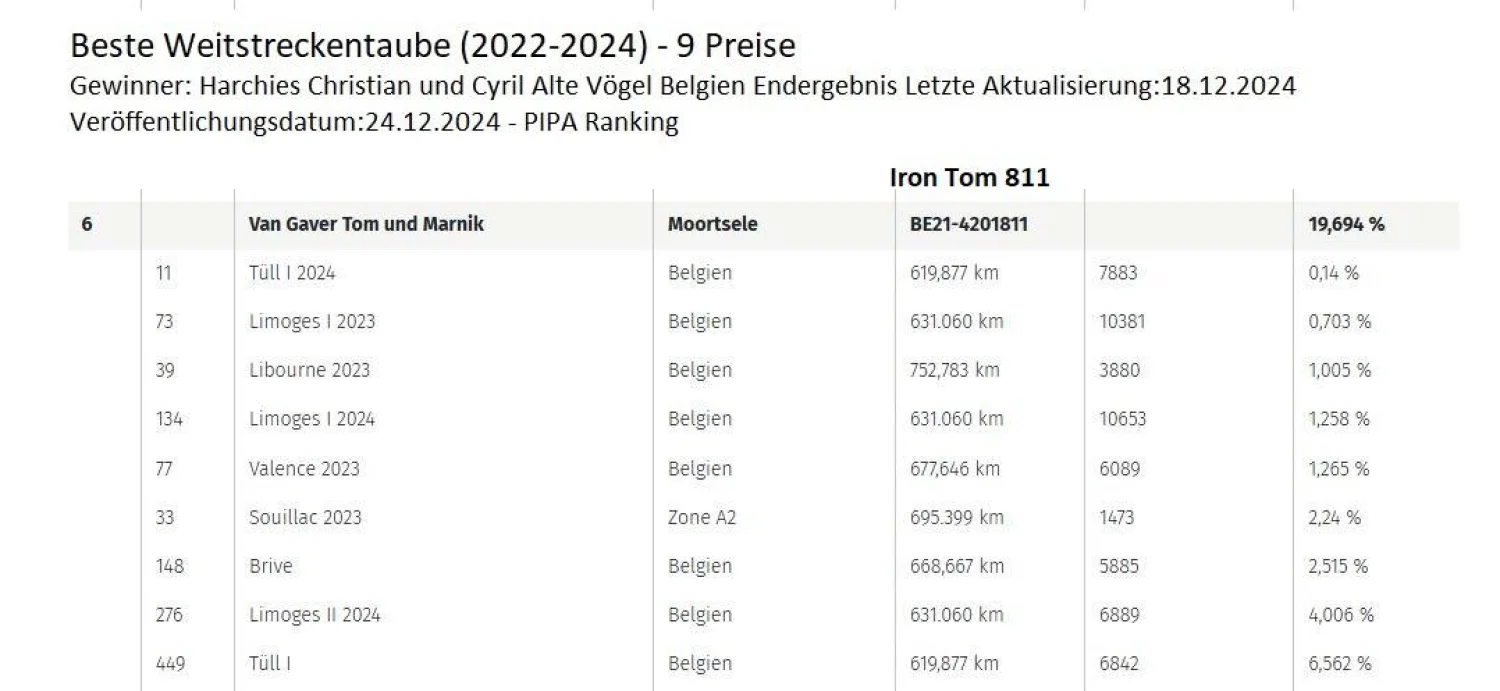The width and height of the screenshot is (1500, 691).
Task: Click fancier name Van Gaver Tom und Marnik
Action: pyautogui.click(x=366, y=224)
